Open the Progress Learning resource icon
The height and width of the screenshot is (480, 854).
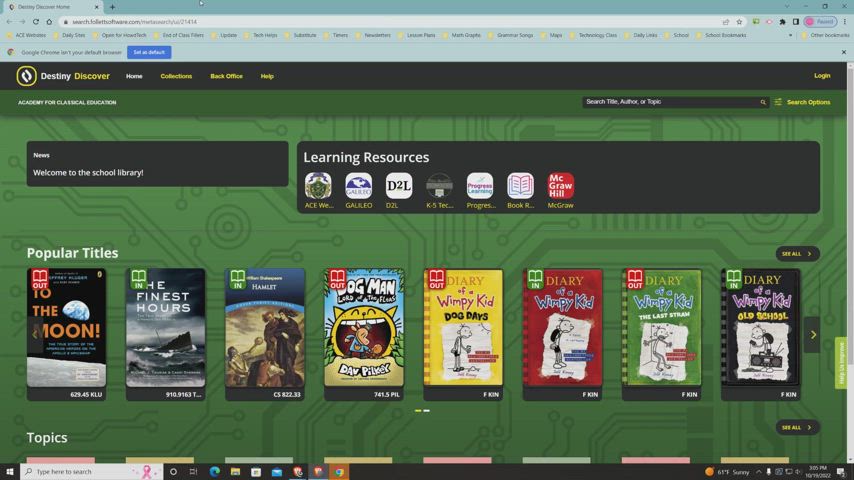point(480,186)
